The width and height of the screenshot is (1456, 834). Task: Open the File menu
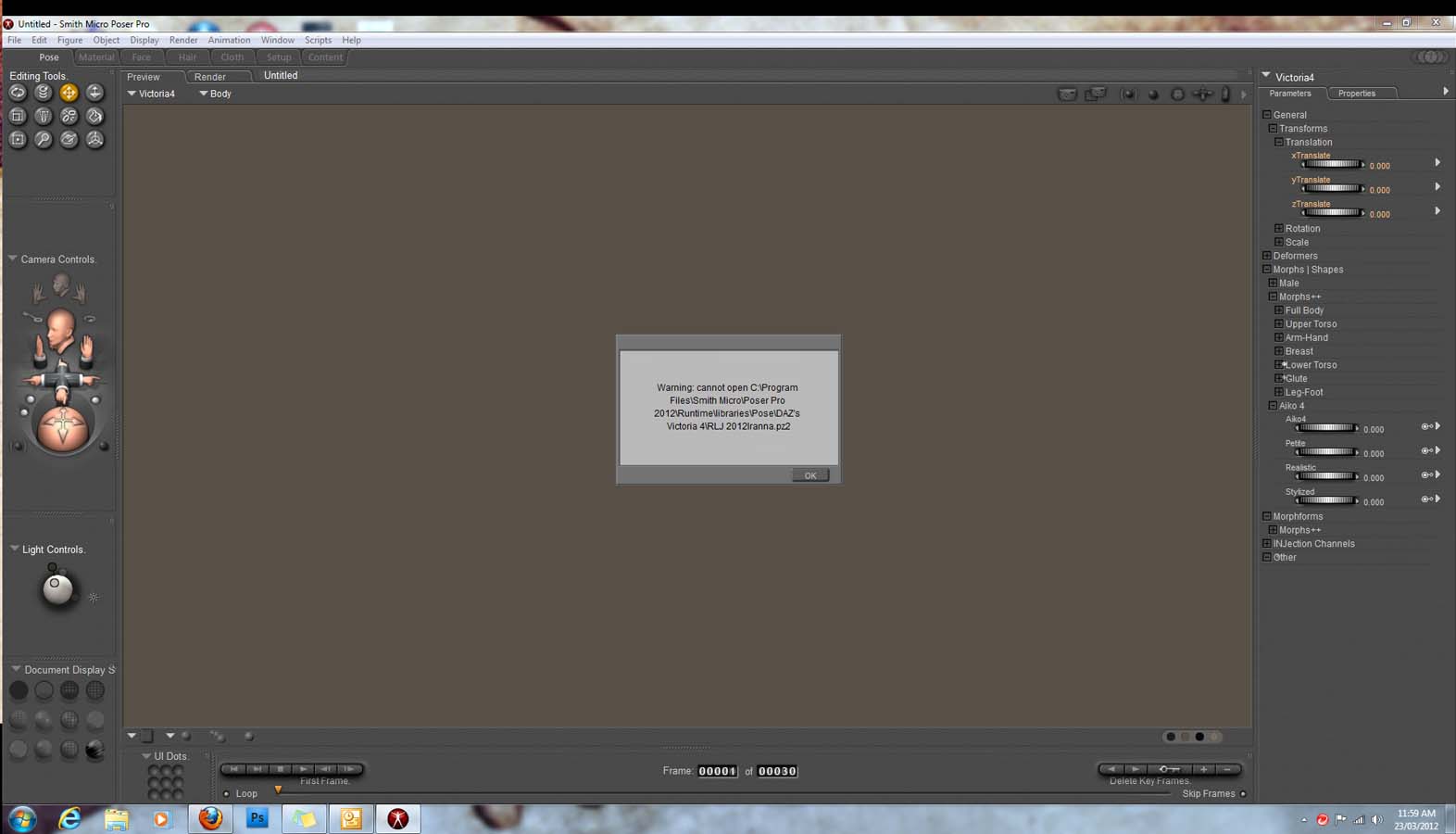pyautogui.click(x=15, y=40)
